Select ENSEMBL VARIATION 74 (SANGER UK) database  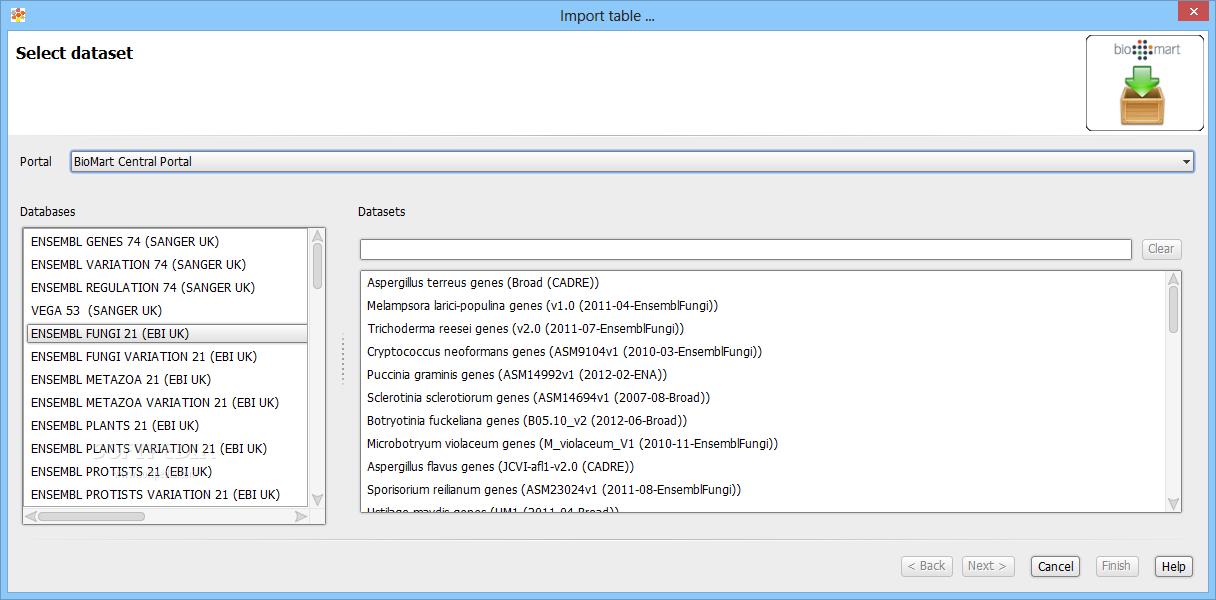tap(167, 265)
